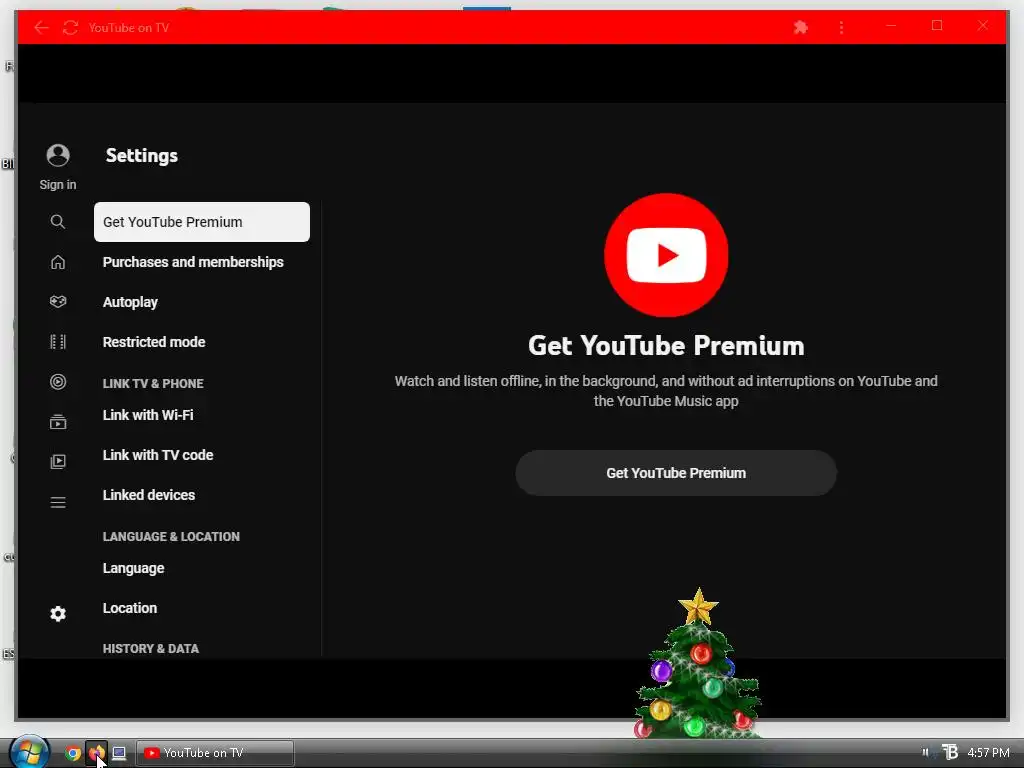The image size is (1024, 768).
Task: Open Purchases and memberships settings
Action: [x=193, y=262]
